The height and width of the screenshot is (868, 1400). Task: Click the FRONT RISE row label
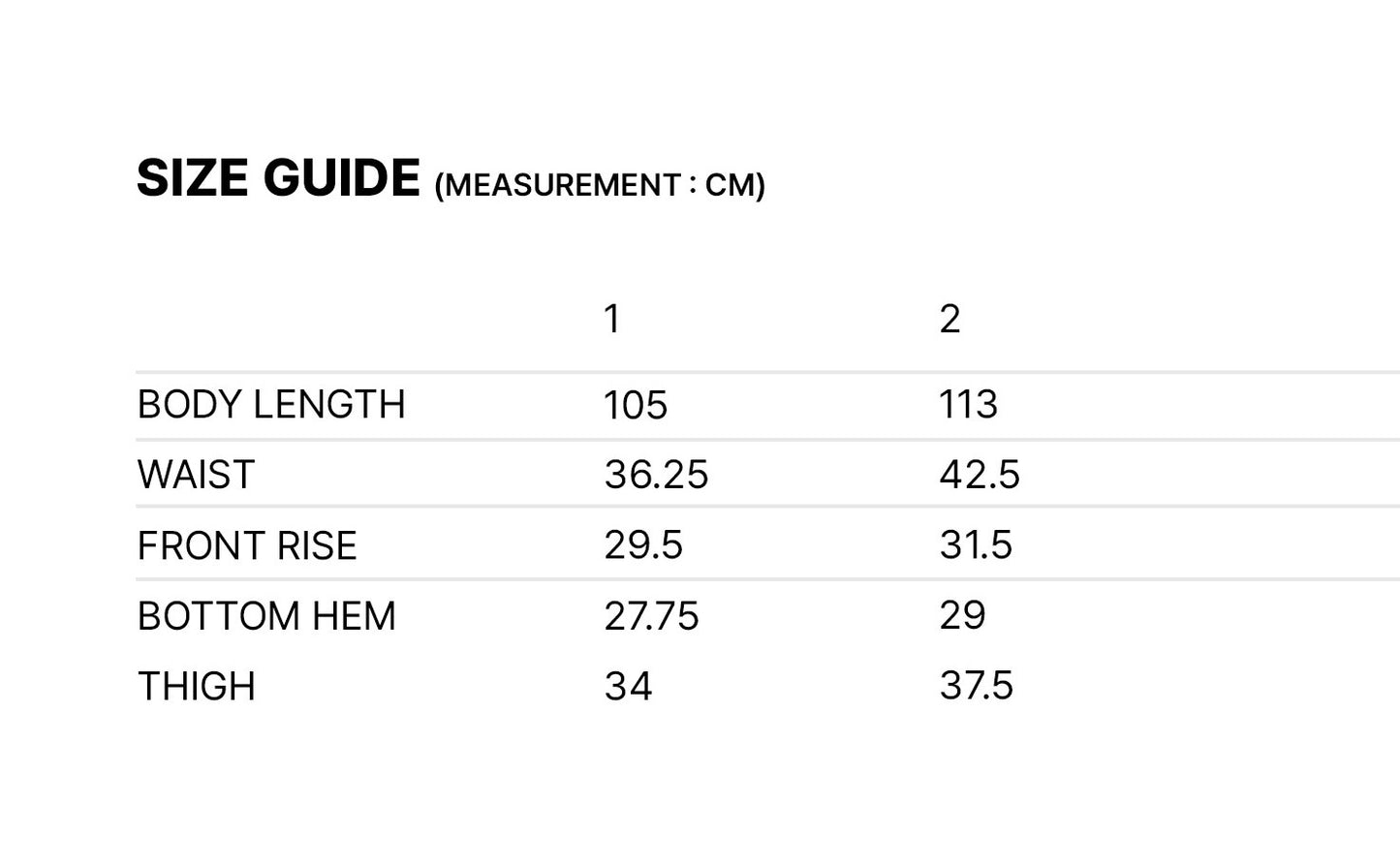(x=247, y=545)
